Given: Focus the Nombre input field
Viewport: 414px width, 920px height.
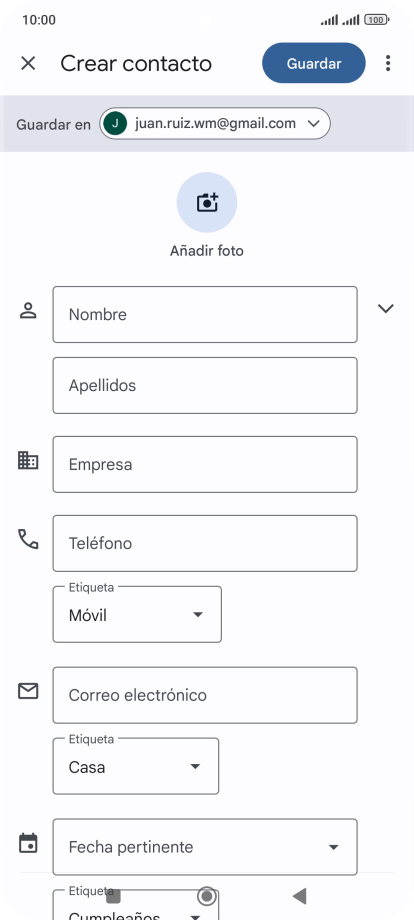Looking at the screenshot, I should point(205,314).
